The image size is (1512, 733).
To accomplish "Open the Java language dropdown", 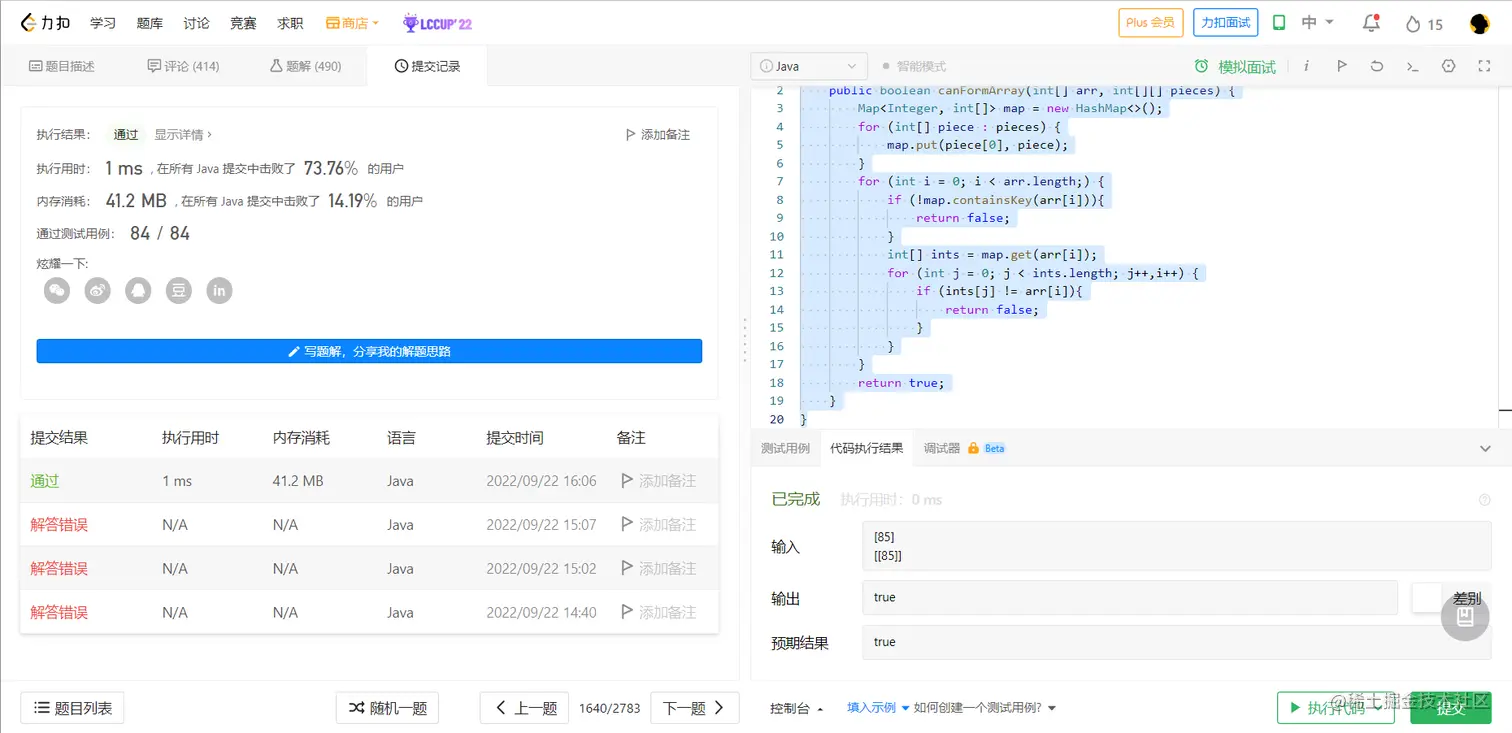I will 808,66.
